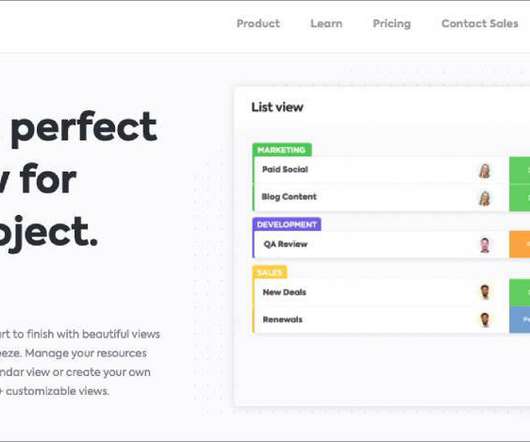Open the New Deals task row
Viewport: 530px width, 442px height.
pos(379,293)
